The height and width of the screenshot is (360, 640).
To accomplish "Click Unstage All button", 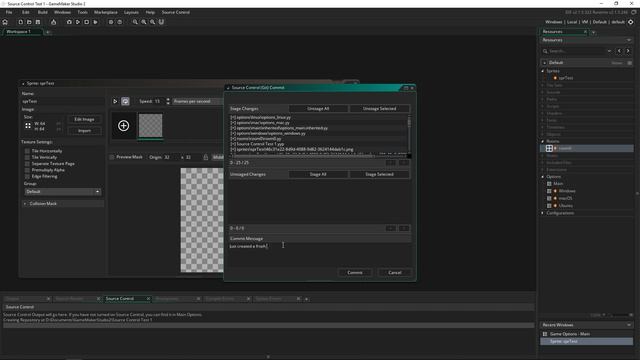I will point(318,109).
